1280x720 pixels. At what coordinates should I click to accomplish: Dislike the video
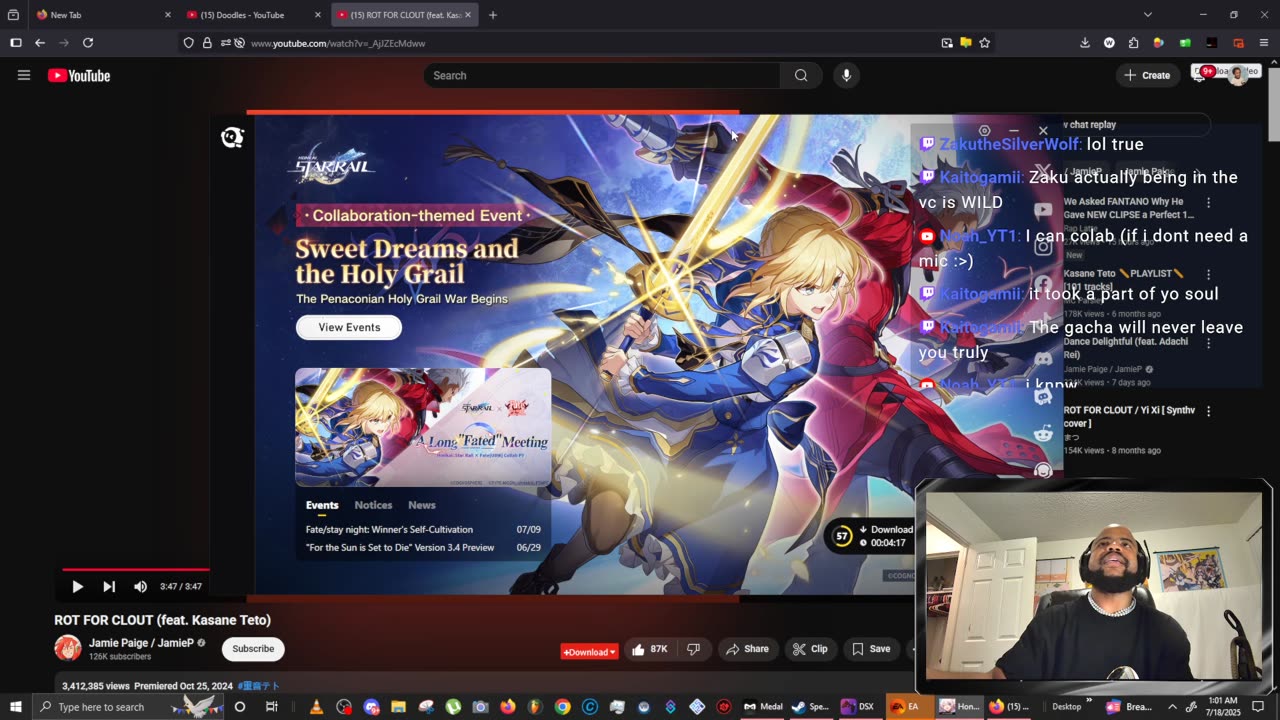(693, 649)
